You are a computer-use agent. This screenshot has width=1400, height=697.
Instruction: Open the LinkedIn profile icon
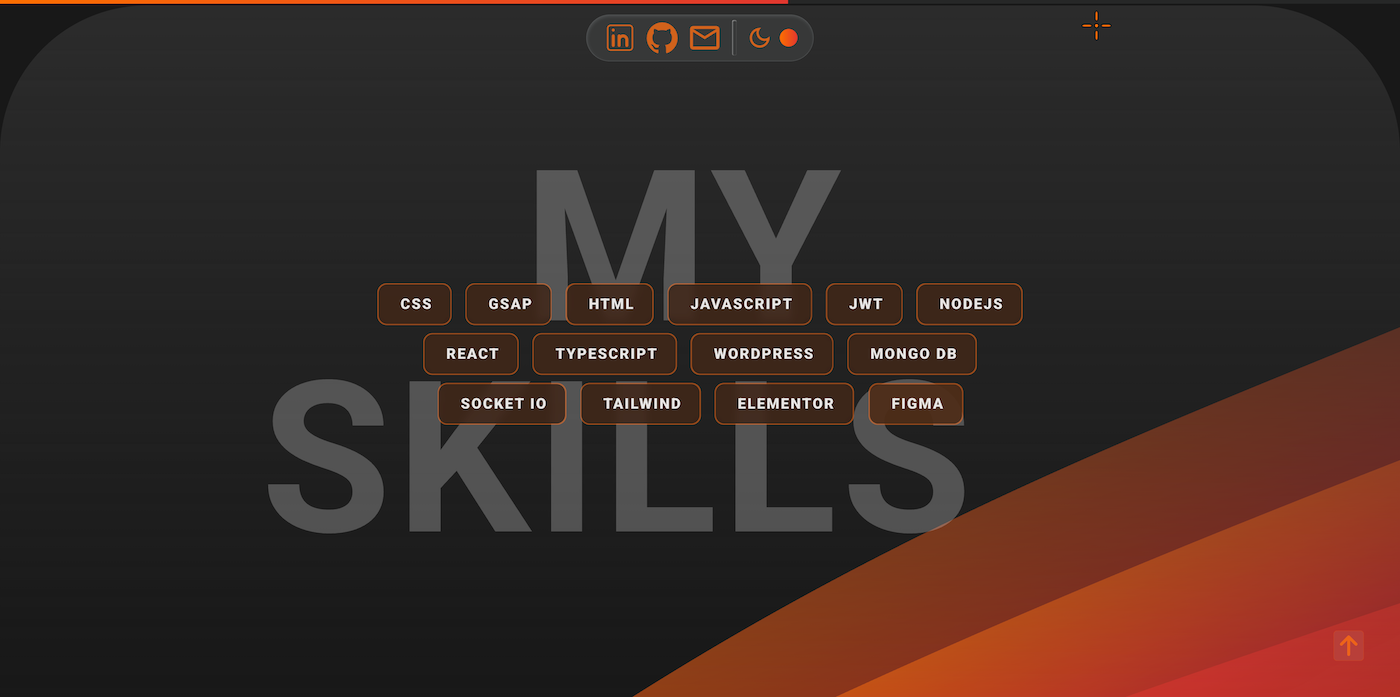(x=619, y=37)
